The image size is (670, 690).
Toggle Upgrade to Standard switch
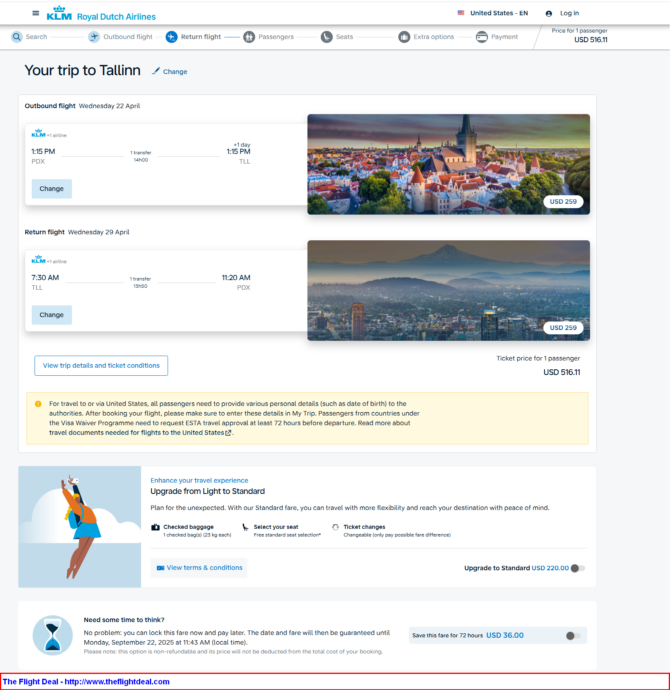(x=577, y=568)
